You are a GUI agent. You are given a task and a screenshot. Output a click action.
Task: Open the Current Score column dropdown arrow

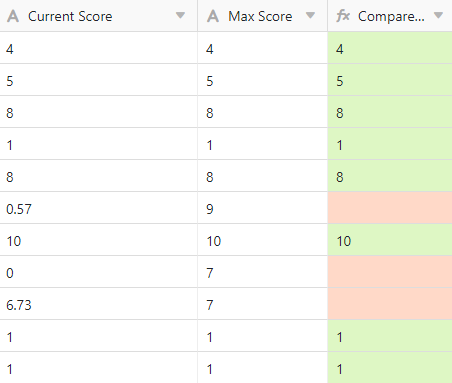pos(180,15)
